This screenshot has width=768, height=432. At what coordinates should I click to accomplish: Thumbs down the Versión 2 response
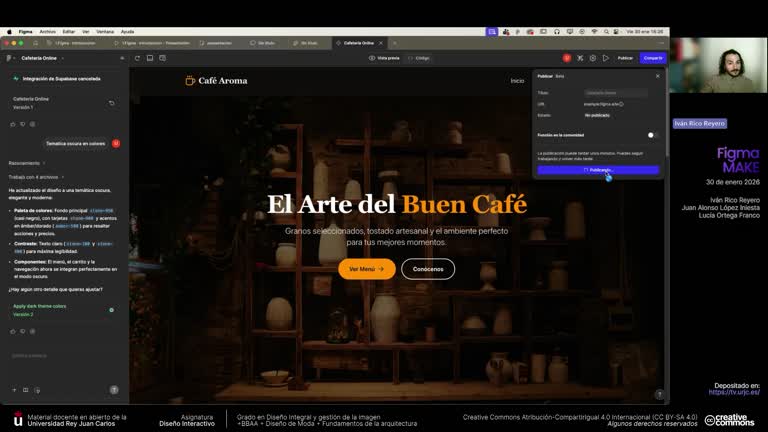click(23, 332)
